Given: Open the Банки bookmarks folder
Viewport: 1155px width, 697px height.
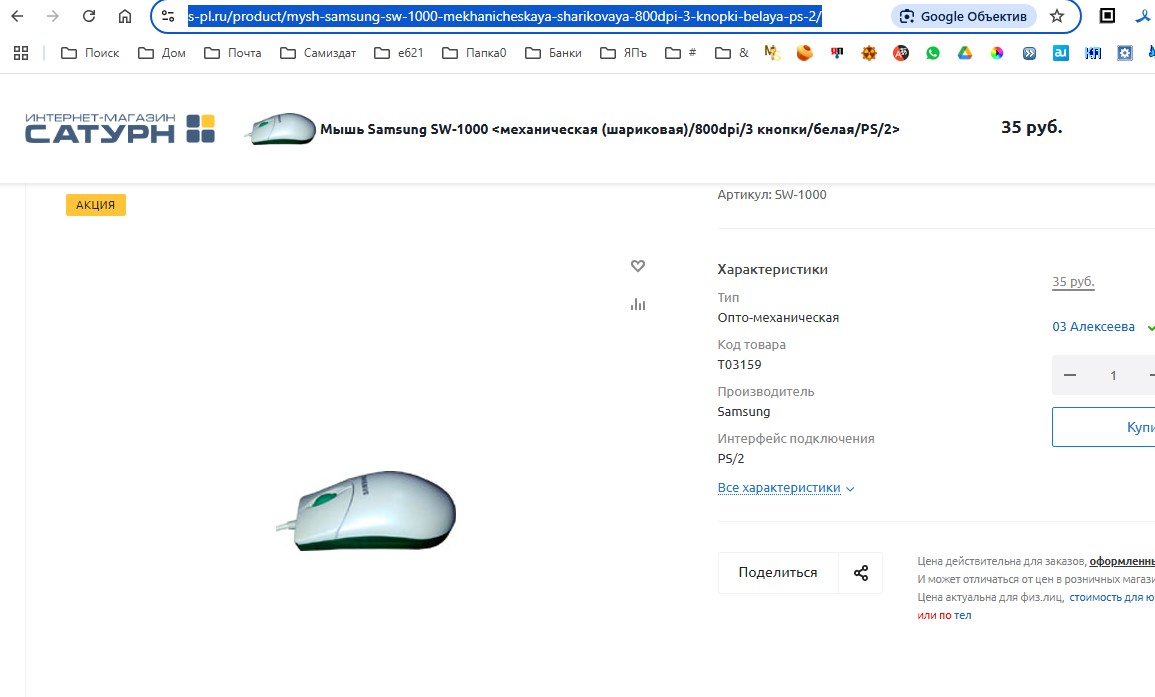Looking at the screenshot, I should pos(553,52).
